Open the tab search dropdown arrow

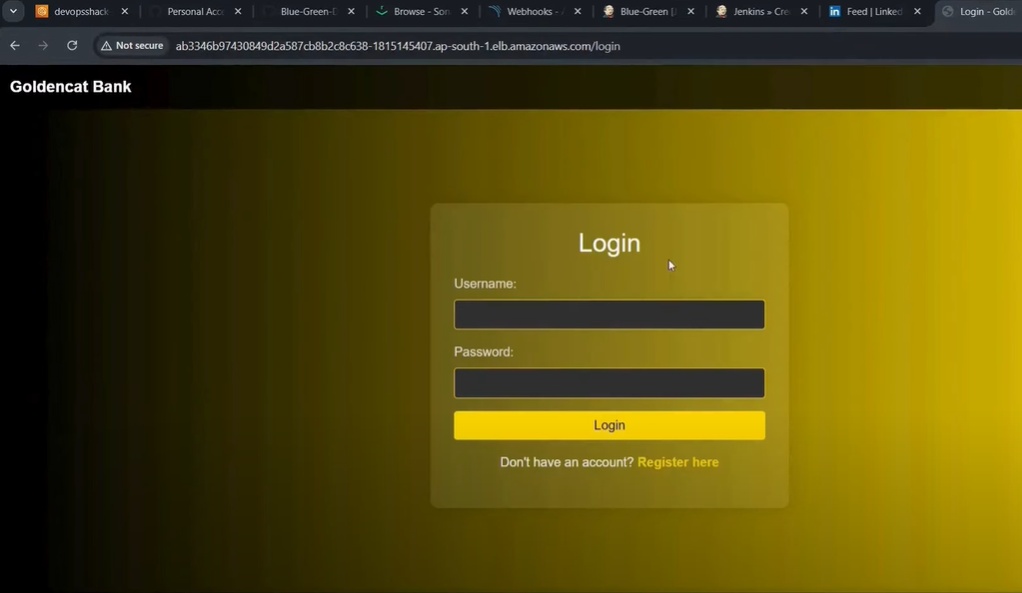[13, 12]
